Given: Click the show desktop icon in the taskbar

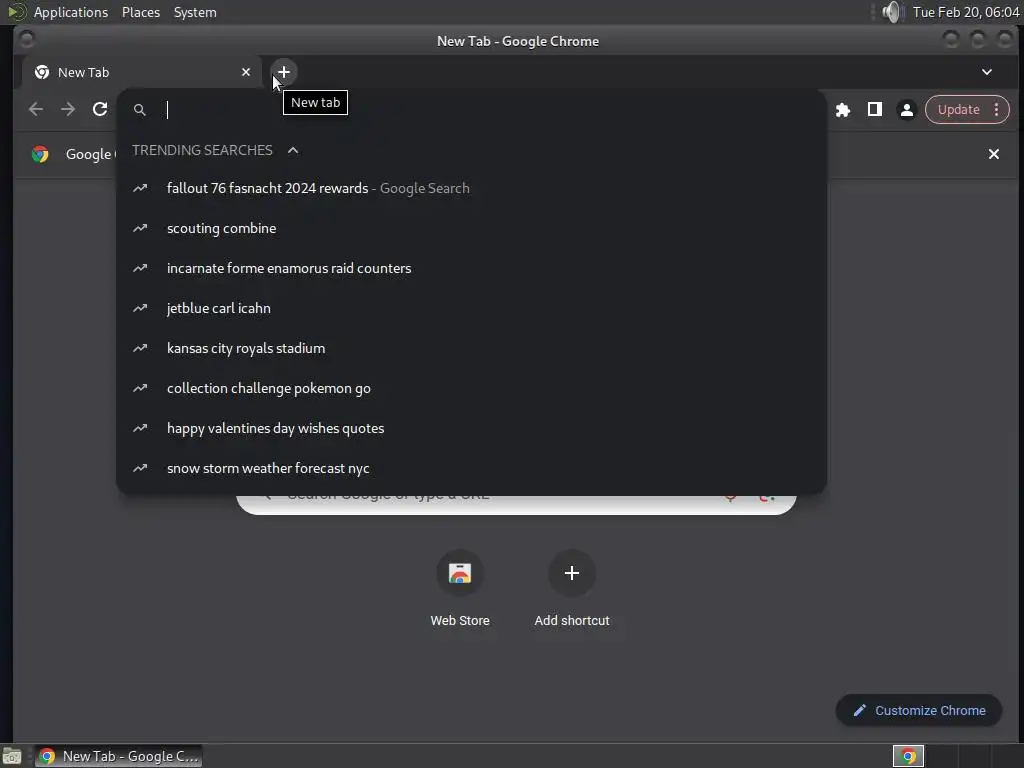Looking at the screenshot, I should (x=12, y=756).
